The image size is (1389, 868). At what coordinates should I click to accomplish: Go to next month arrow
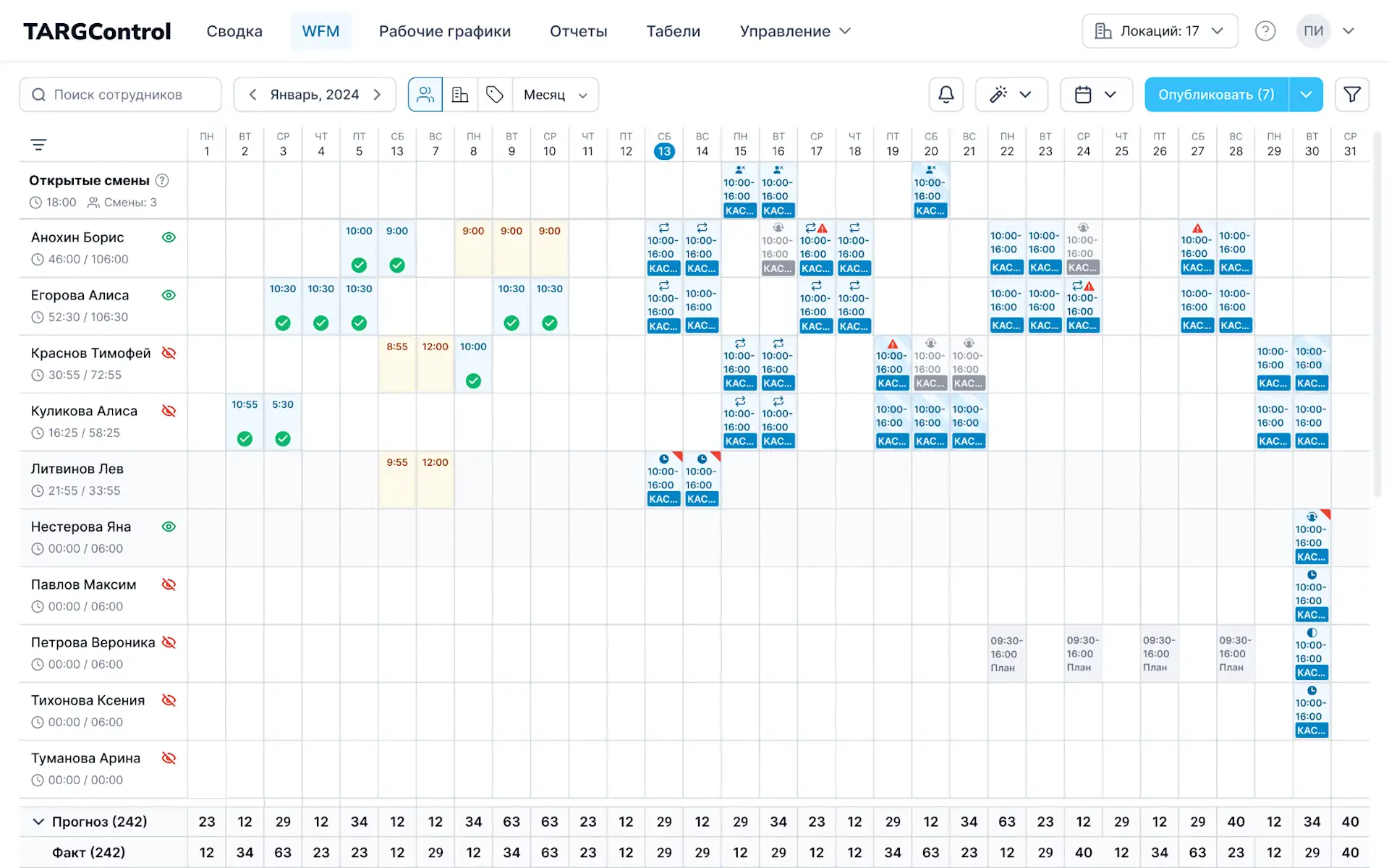tap(377, 95)
